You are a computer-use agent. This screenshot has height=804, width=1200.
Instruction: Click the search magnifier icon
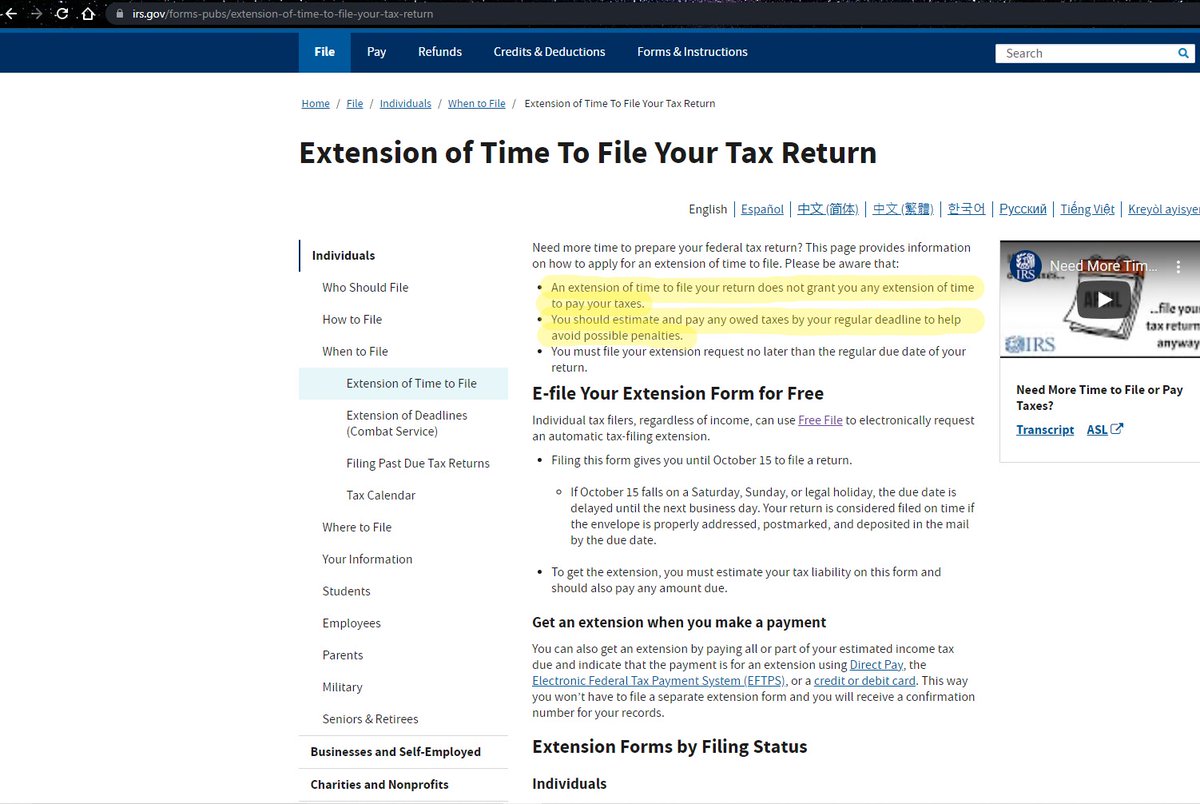(x=1183, y=53)
